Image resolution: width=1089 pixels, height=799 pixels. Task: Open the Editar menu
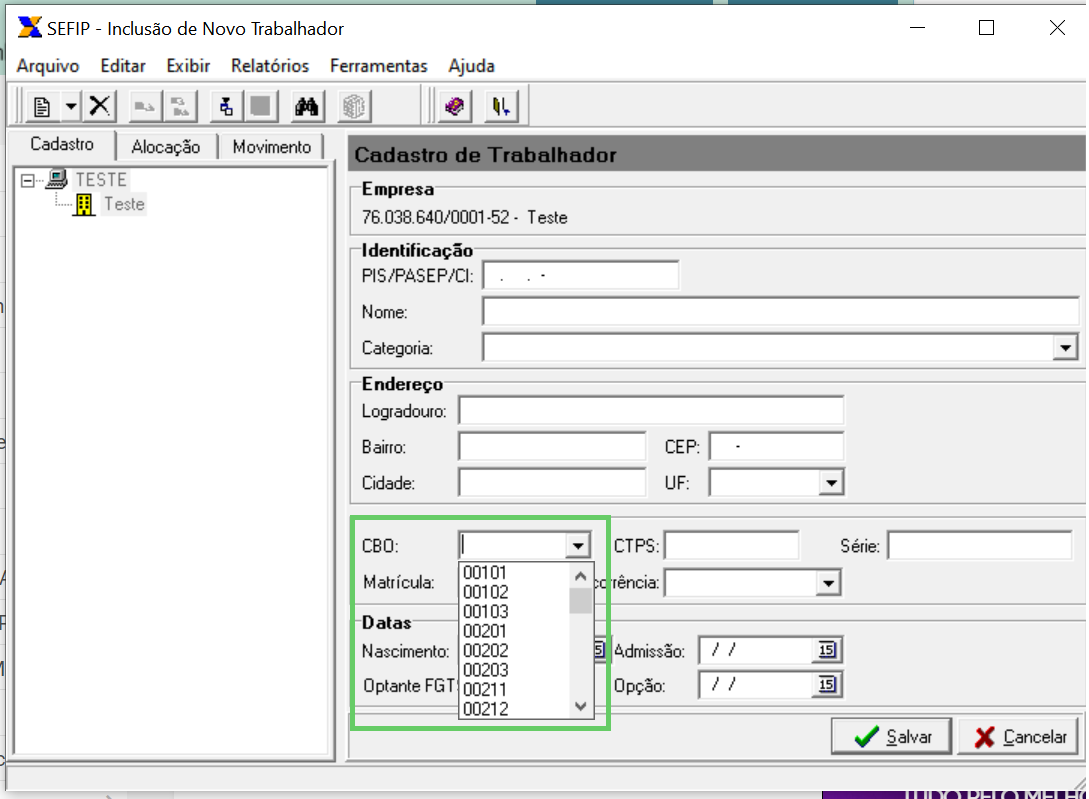(x=123, y=66)
